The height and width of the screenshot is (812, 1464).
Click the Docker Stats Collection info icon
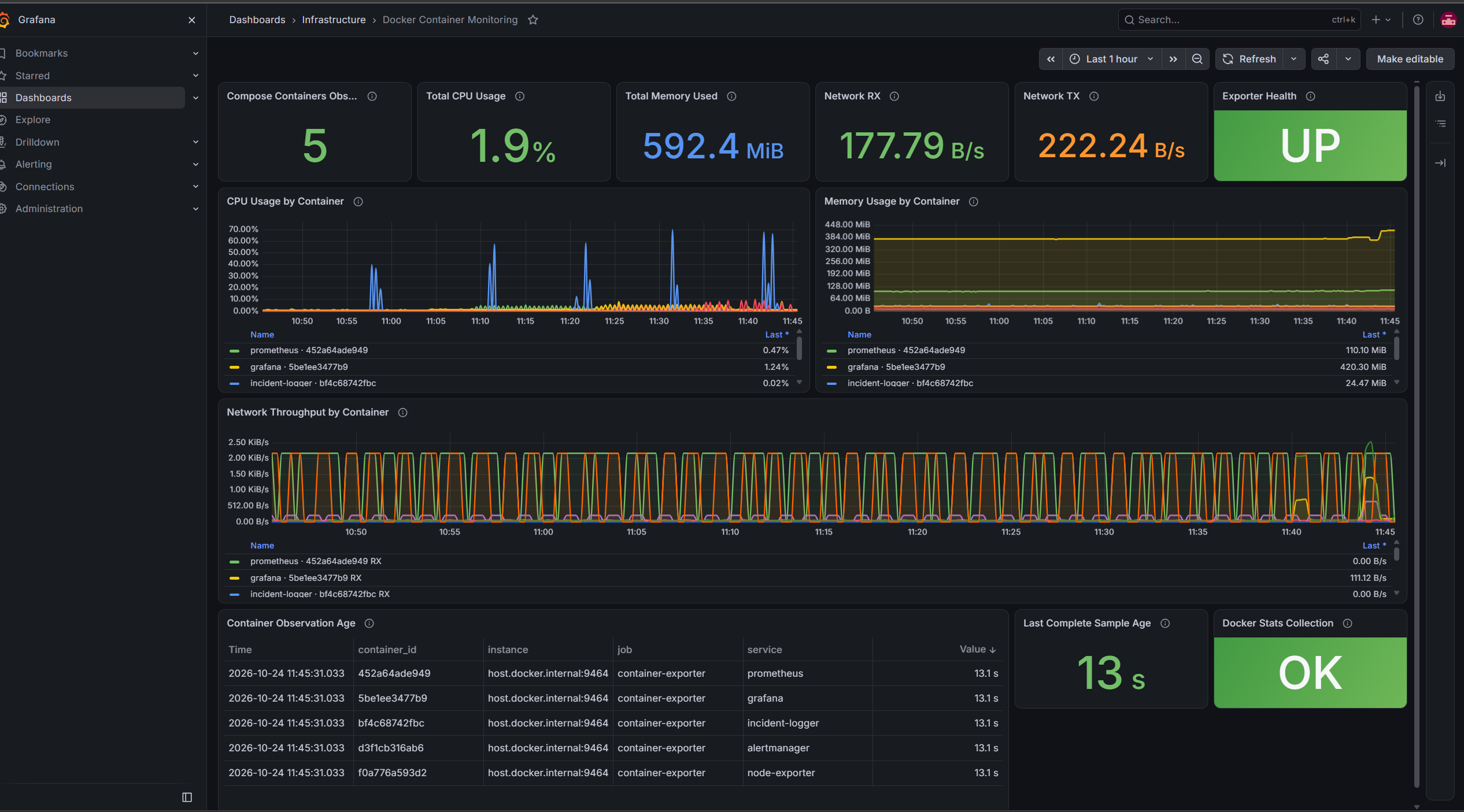[x=1347, y=623]
